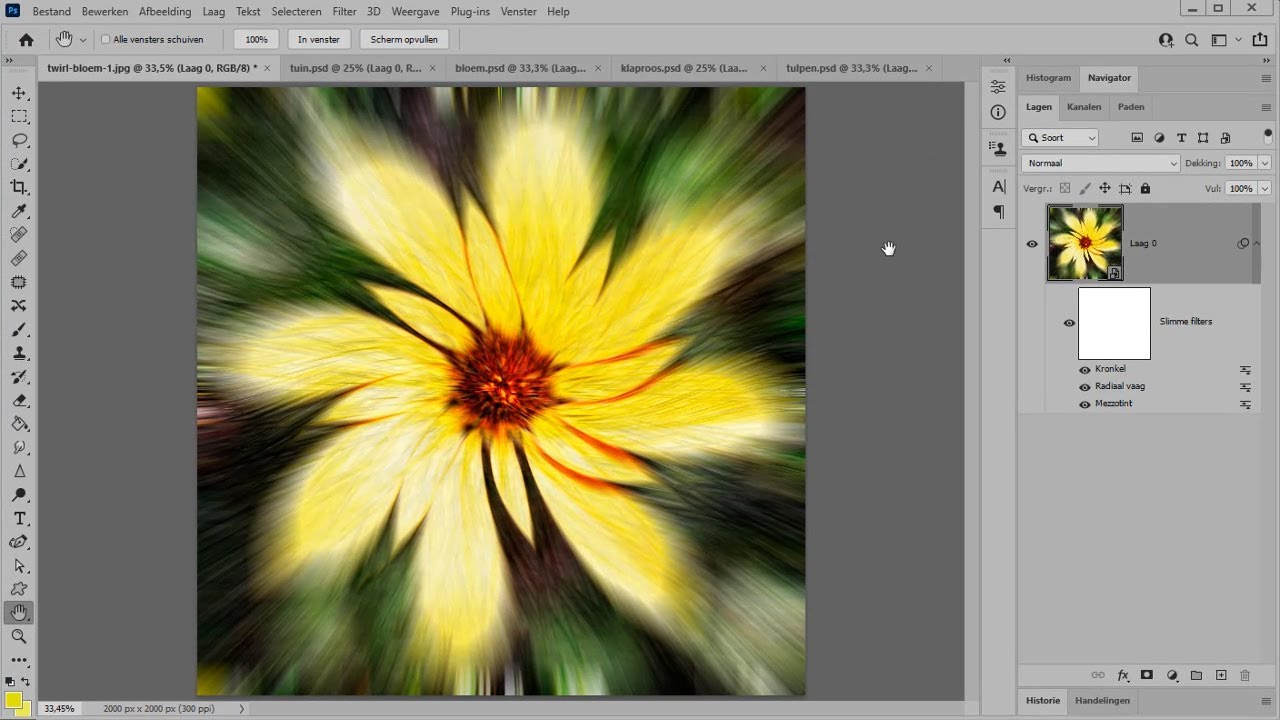Select the Crop tool
This screenshot has width=1280, height=720.
click(x=19, y=187)
